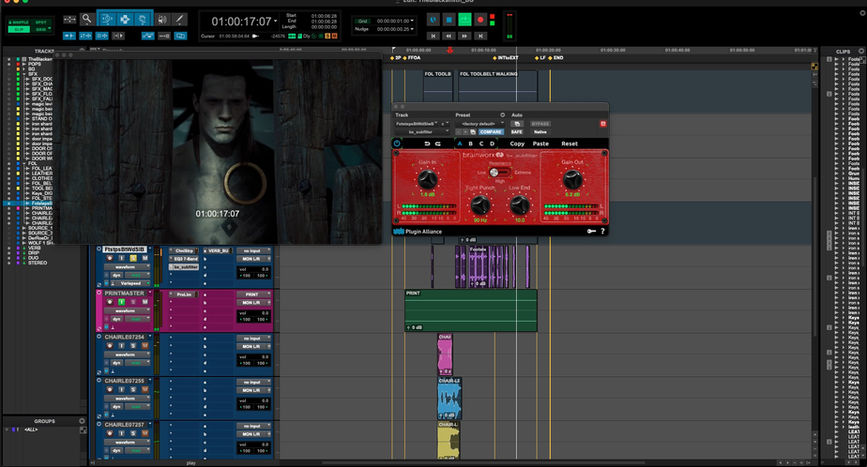The width and height of the screenshot is (867, 467).
Task: Open the plugin help question mark
Action: click(603, 231)
